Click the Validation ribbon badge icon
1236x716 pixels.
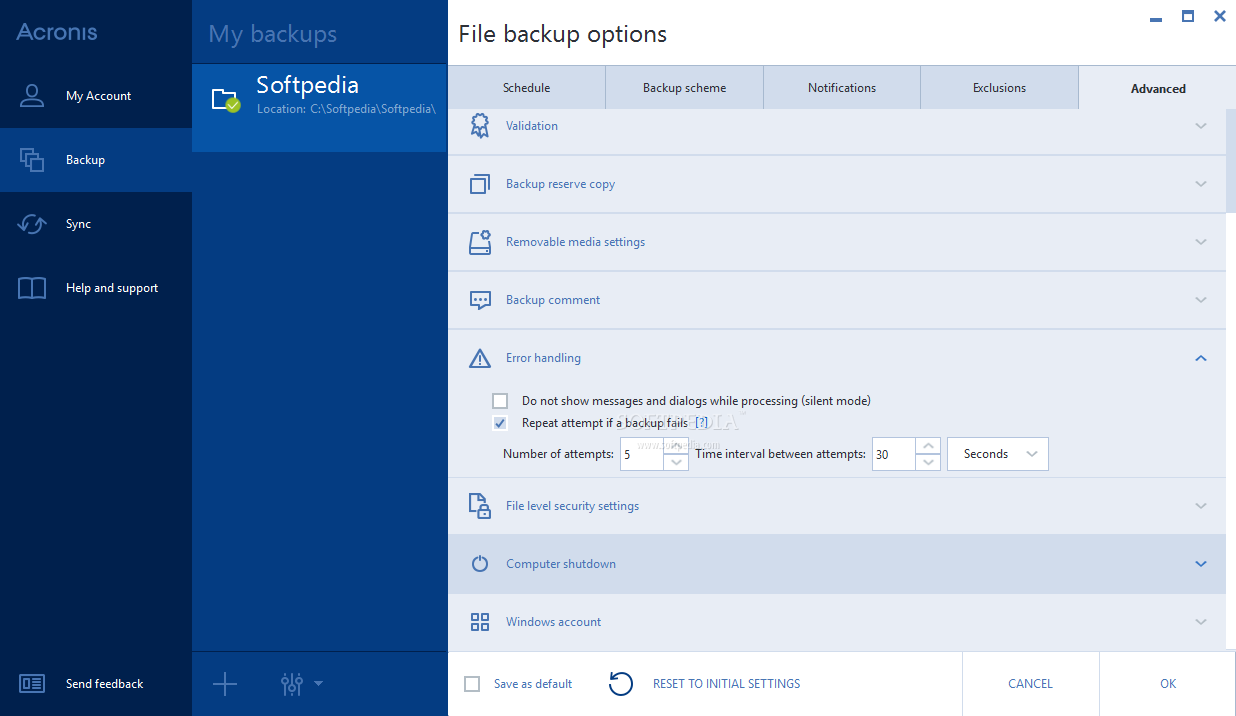pos(480,126)
